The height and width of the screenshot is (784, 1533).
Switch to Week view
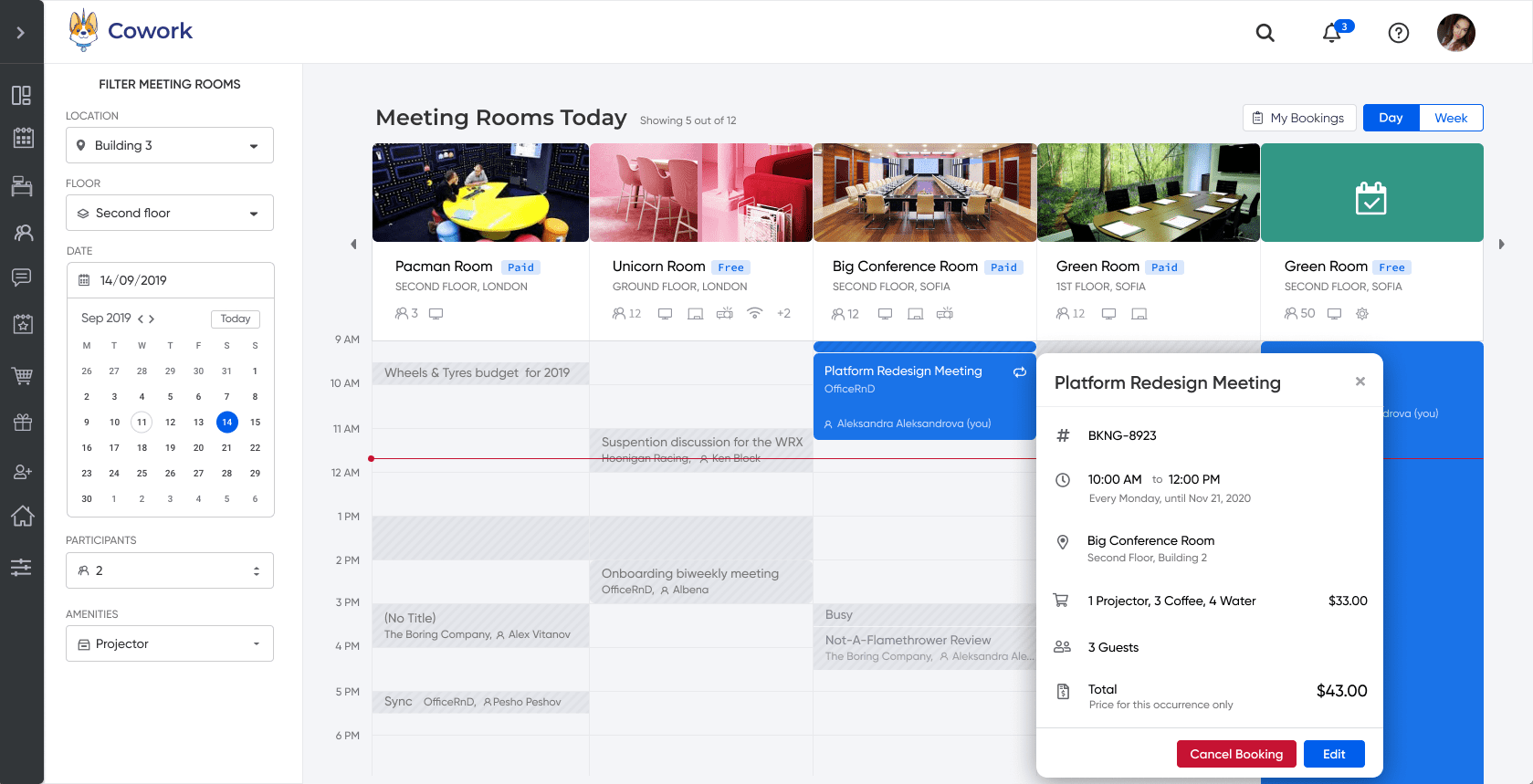point(1450,118)
